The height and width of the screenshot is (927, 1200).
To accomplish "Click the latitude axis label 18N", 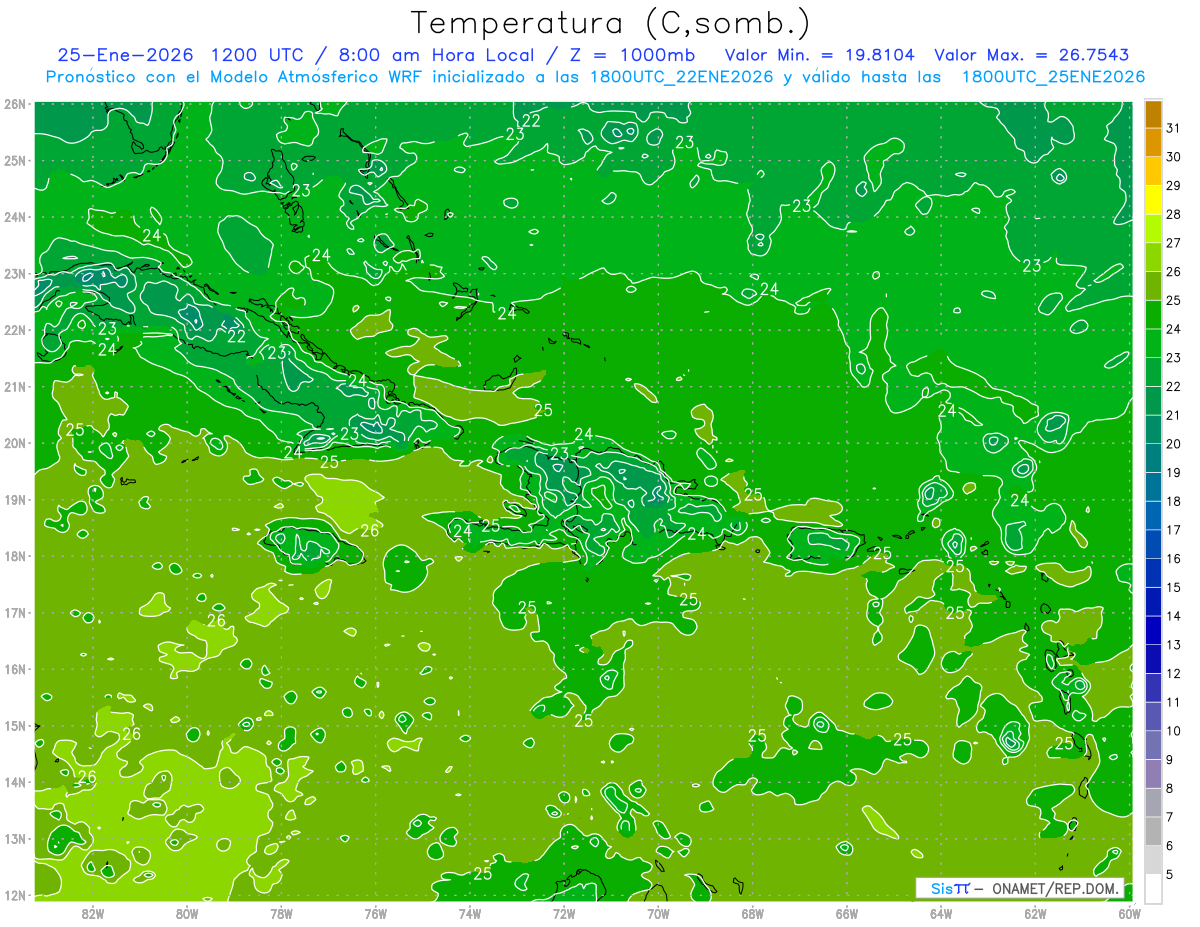I will (x=15, y=556).
